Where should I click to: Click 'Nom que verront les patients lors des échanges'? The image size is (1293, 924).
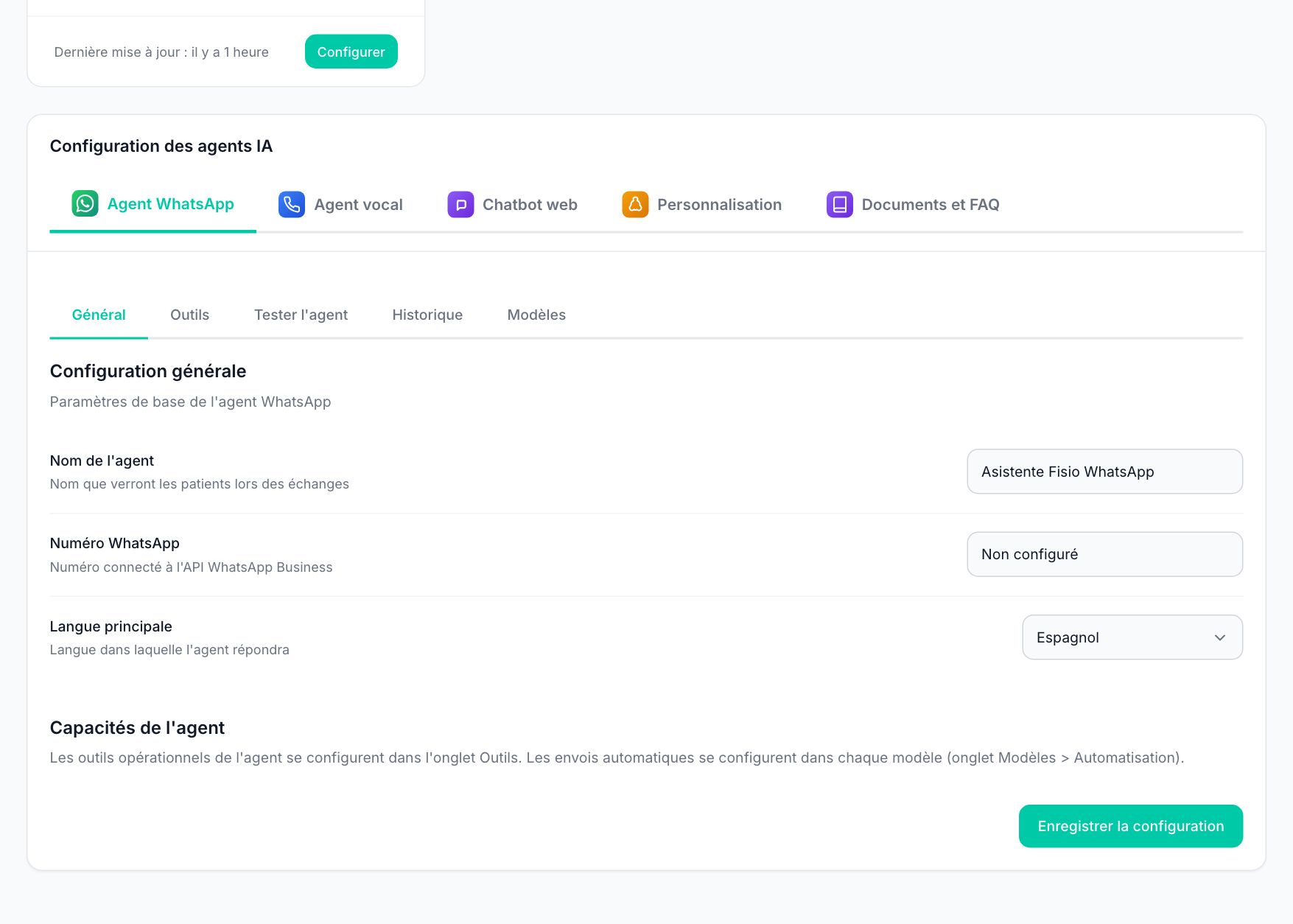coord(200,484)
